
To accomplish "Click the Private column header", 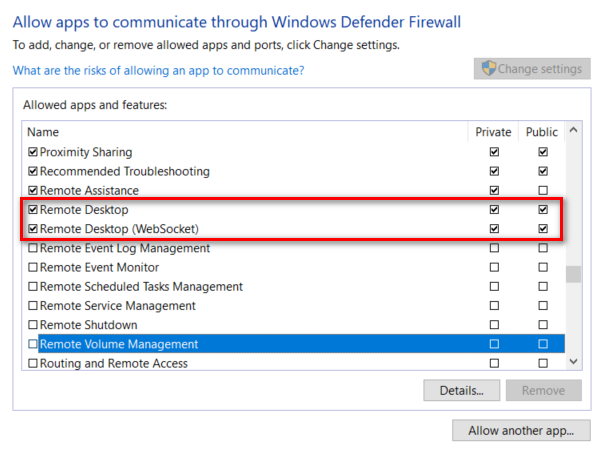I will (x=493, y=132).
